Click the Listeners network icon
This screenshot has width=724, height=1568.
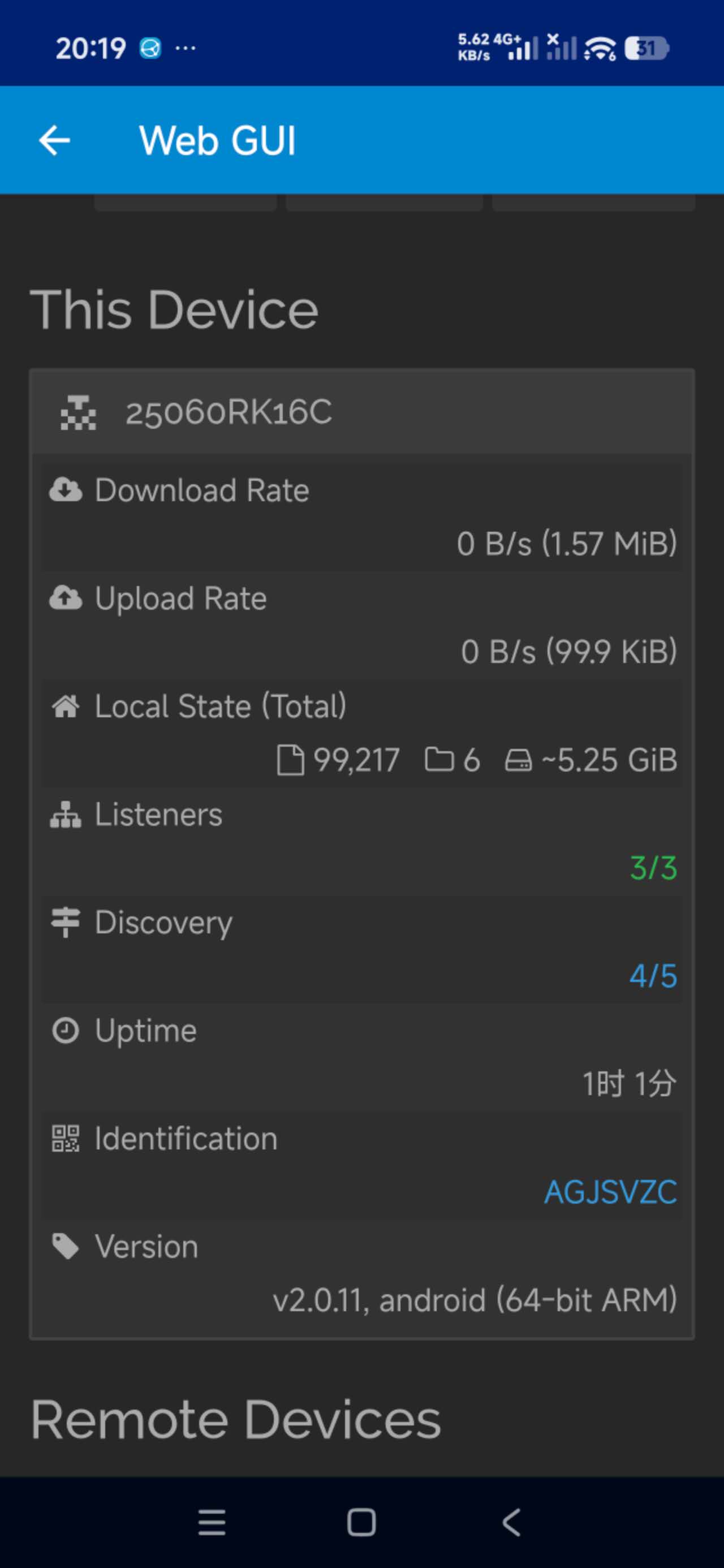(66, 815)
